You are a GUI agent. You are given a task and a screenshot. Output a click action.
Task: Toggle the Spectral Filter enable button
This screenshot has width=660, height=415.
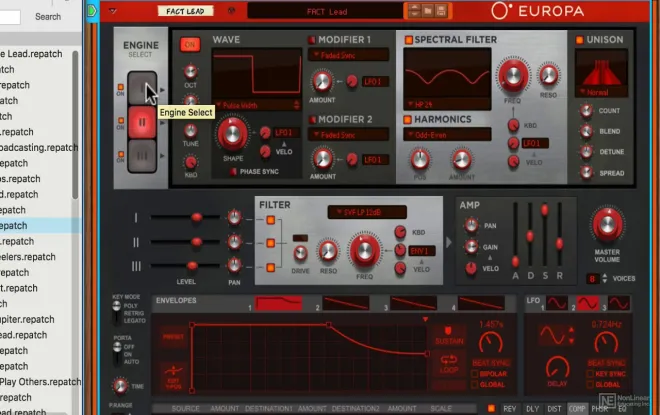pyautogui.click(x=408, y=40)
